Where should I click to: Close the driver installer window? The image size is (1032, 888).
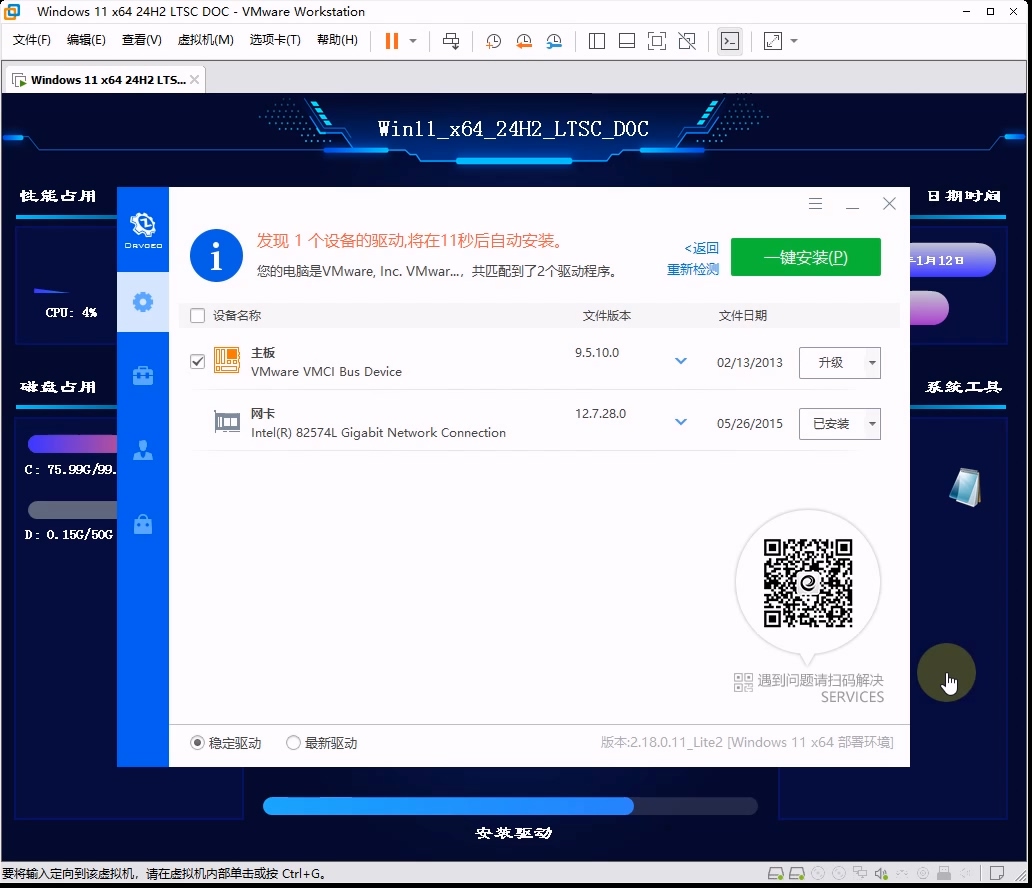(889, 204)
